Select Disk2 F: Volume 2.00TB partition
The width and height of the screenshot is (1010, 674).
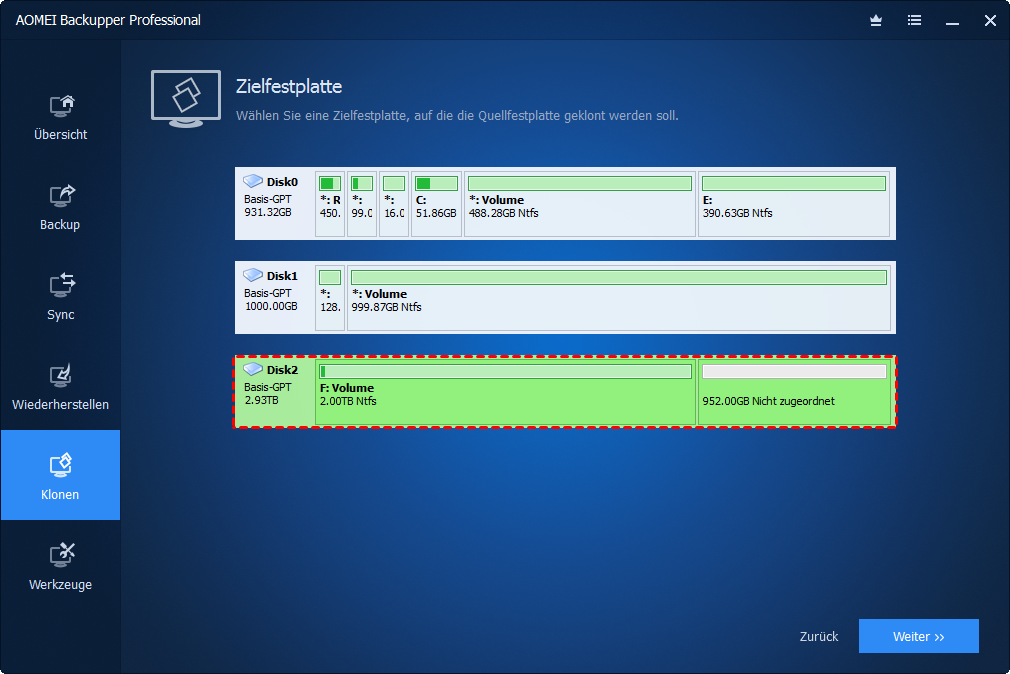coord(506,392)
